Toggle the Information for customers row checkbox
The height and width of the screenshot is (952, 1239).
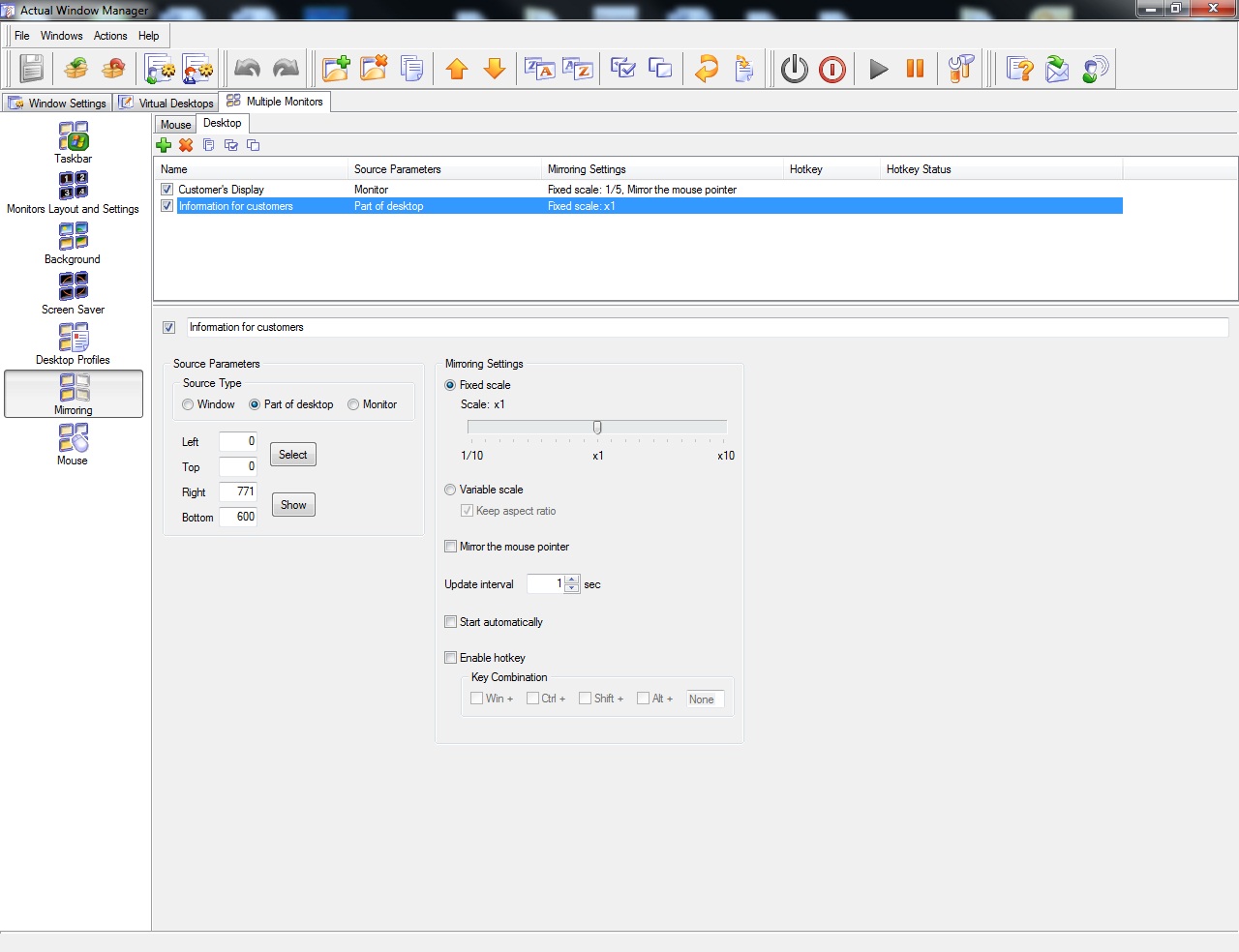point(167,206)
